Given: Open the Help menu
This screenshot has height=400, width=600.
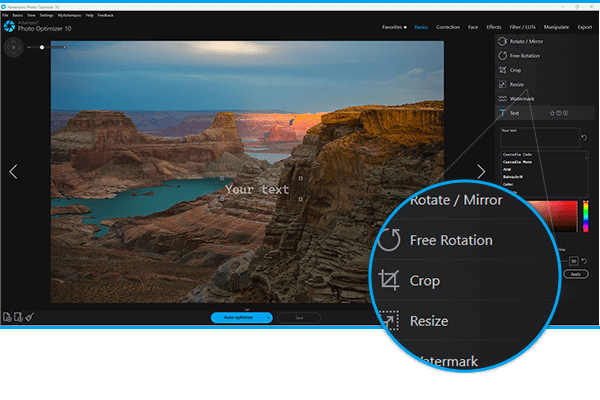Looking at the screenshot, I should (90, 15).
